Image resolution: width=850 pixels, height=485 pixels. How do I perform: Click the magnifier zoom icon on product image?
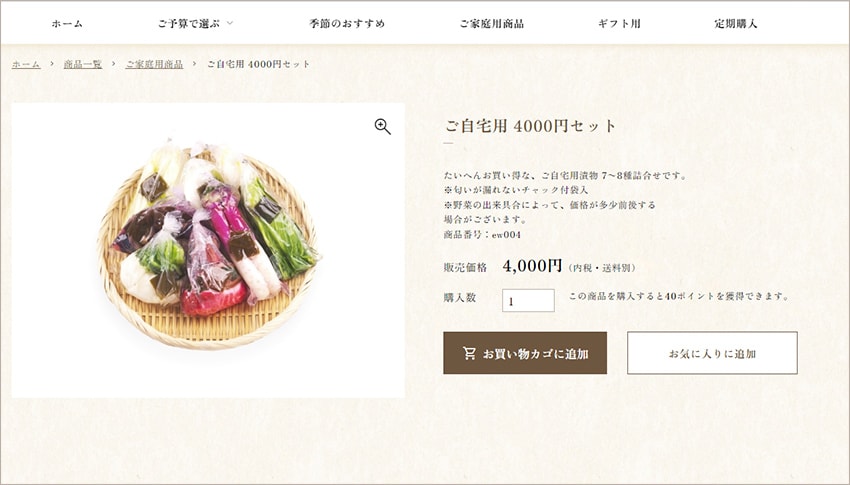coord(383,127)
